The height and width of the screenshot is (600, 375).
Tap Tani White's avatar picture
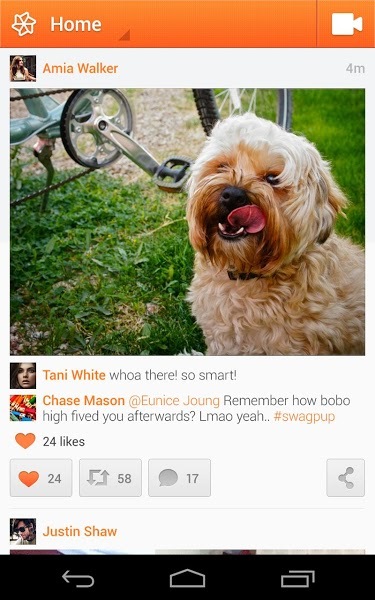point(23,376)
